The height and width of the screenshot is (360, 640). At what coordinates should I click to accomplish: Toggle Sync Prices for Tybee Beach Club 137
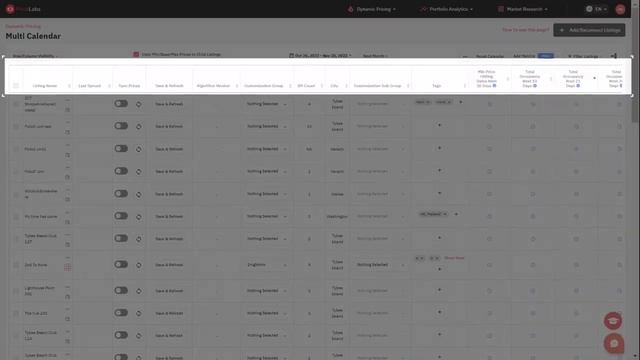121,238
